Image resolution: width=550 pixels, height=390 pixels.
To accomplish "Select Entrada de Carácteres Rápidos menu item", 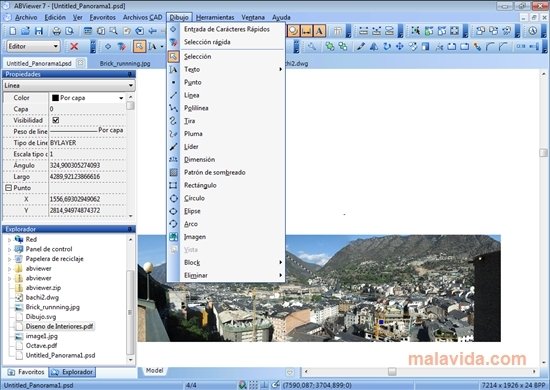I will click(226, 29).
